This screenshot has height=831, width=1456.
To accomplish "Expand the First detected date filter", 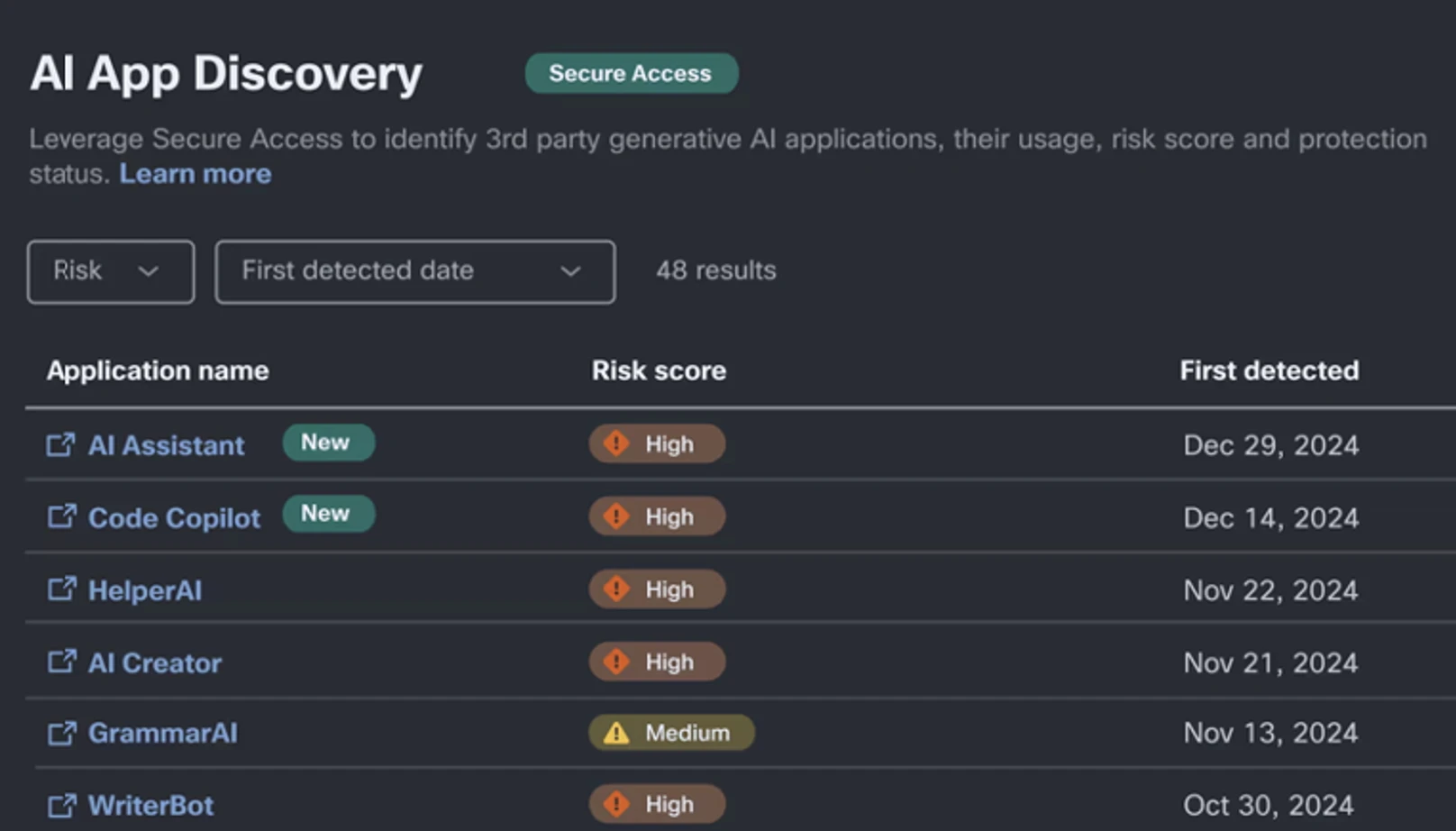I will [414, 271].
